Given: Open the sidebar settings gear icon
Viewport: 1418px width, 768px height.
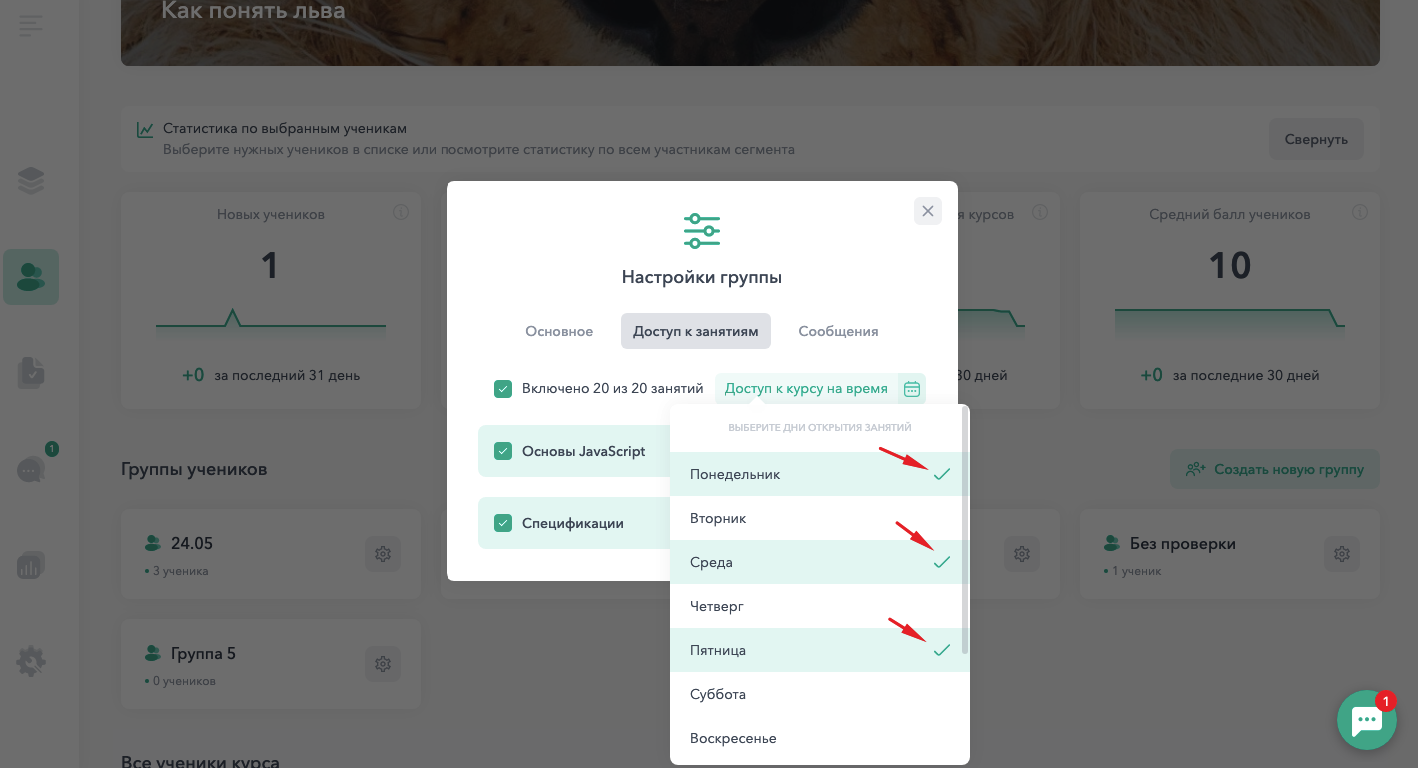Looking at the screenshot, I should (x=31, y=661).
